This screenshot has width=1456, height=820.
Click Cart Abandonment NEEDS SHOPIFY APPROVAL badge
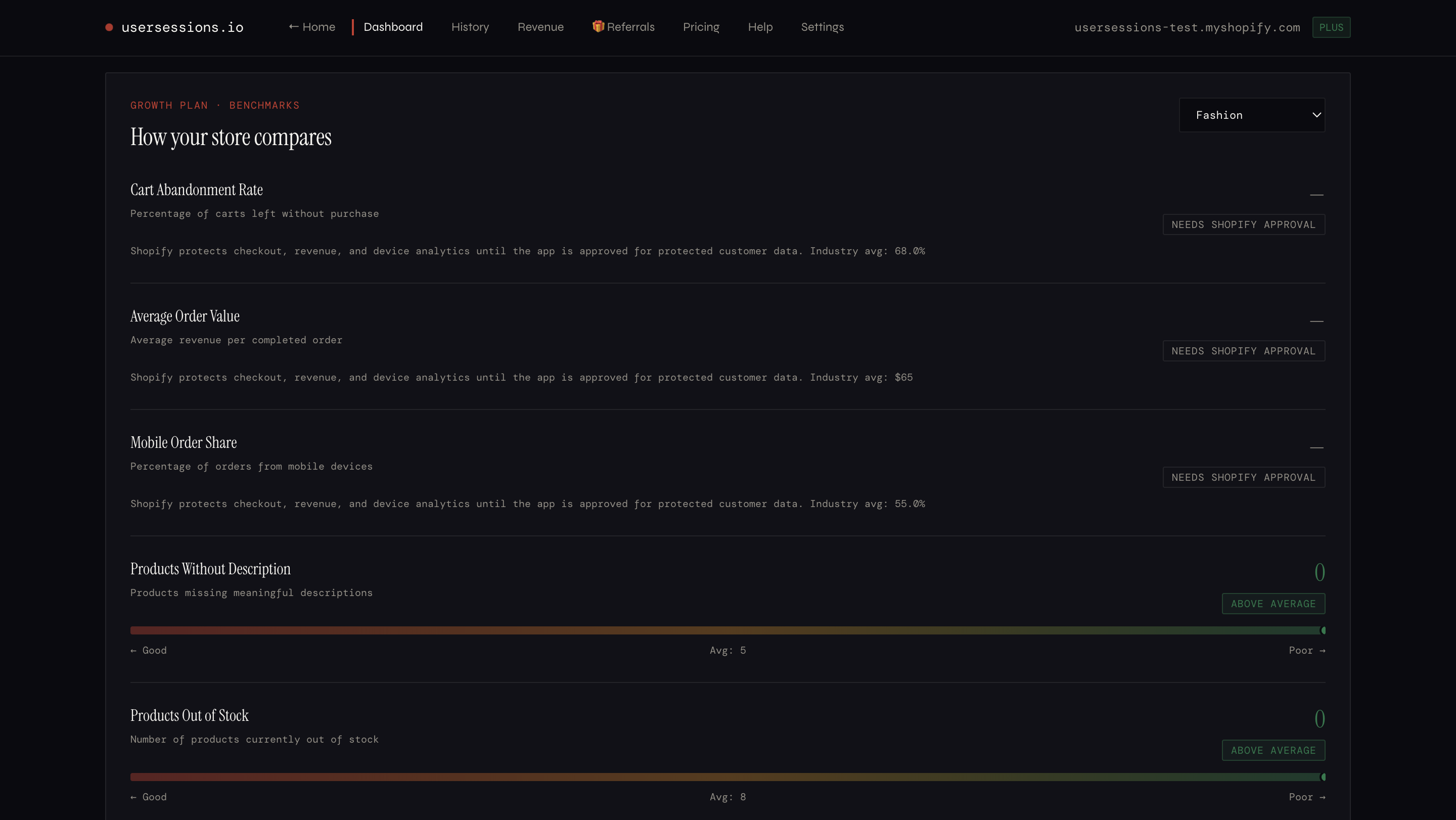[1244, 224]
